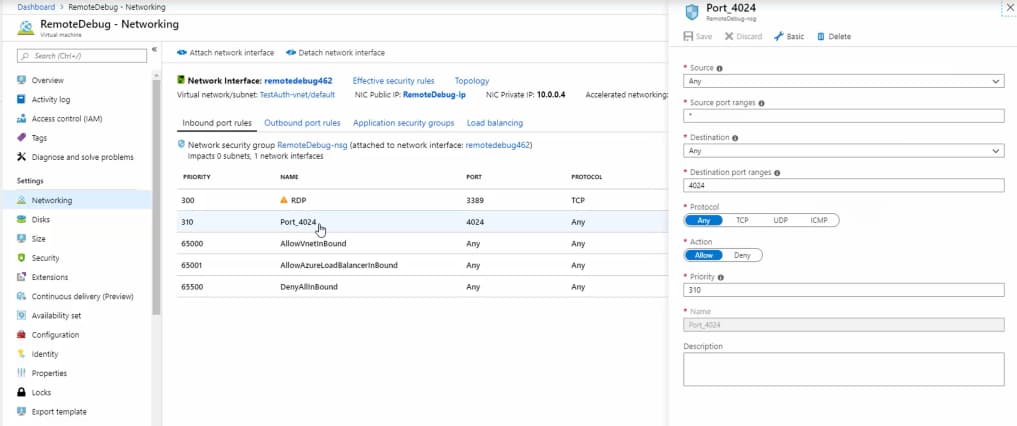Click Attach network interface
The image size is (1017, 426).
pyautogui.click(x=226, y=53)
